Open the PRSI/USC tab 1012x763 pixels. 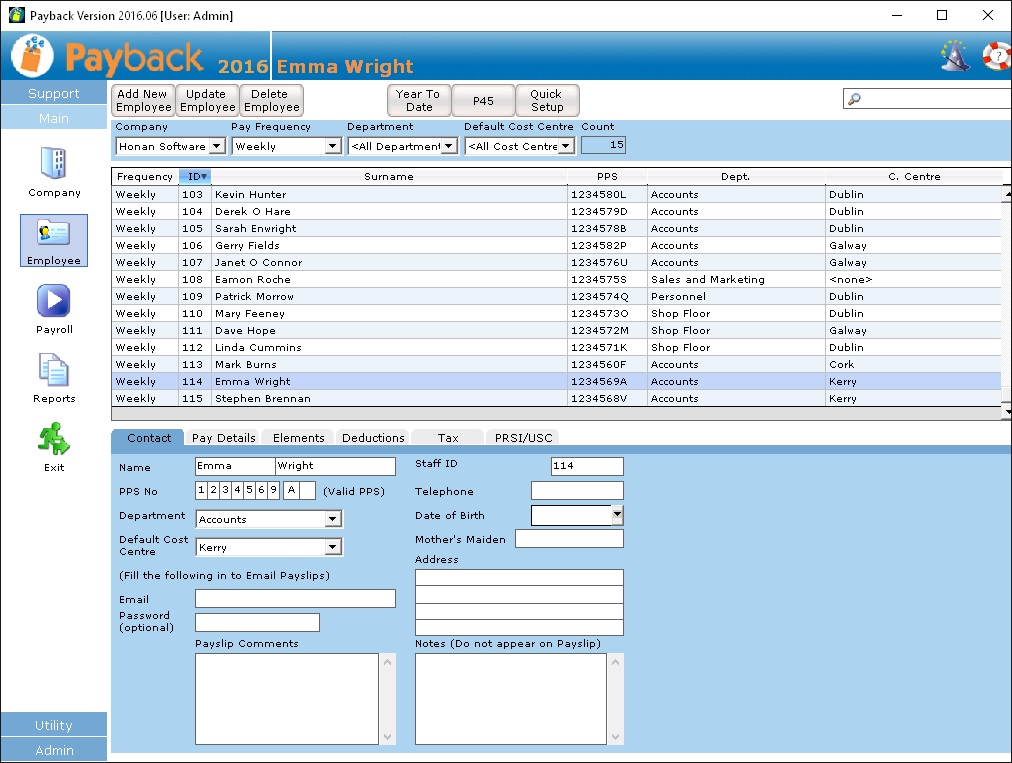click(x=522, y=438)
